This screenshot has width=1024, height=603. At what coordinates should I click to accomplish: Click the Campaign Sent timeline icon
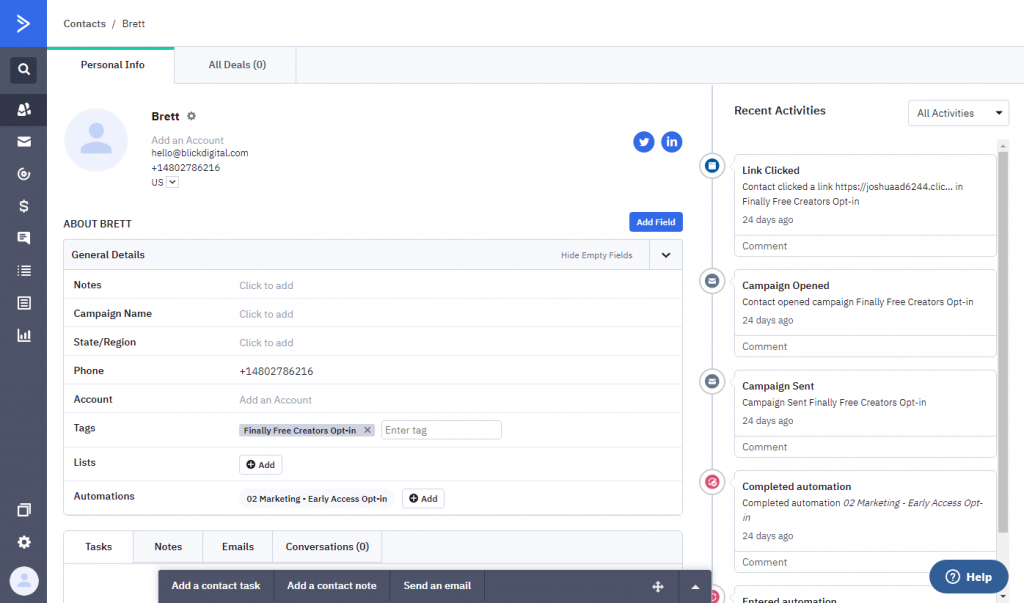click(x=712, y=382)
